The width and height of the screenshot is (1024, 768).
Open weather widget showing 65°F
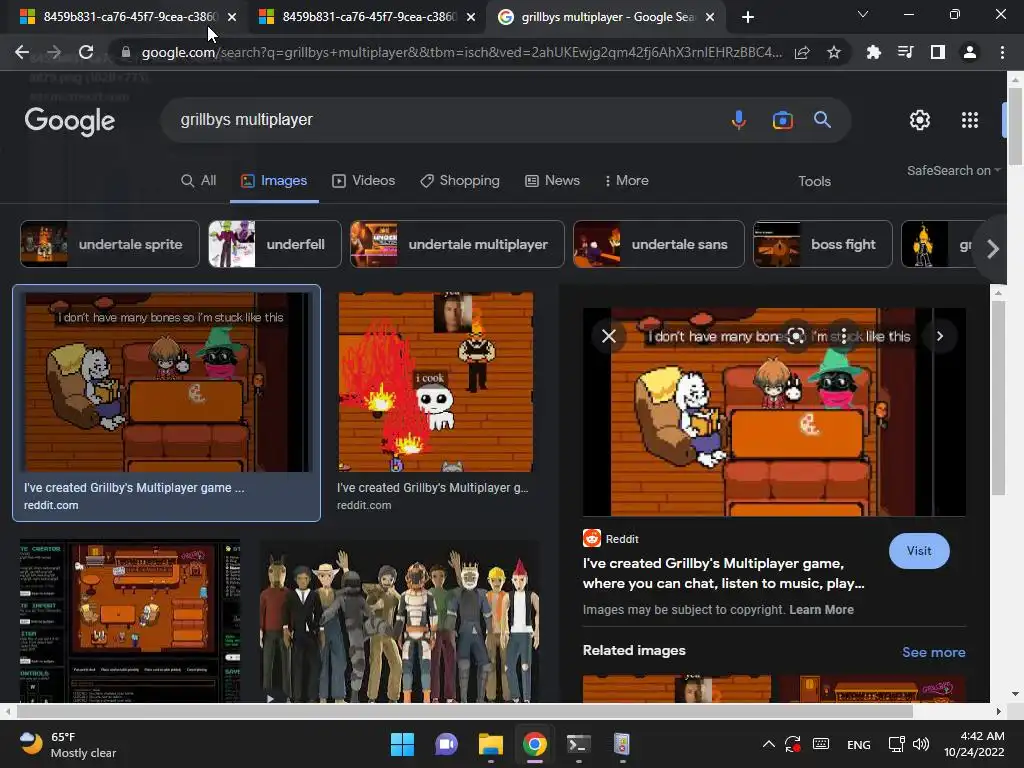(68, 744)
